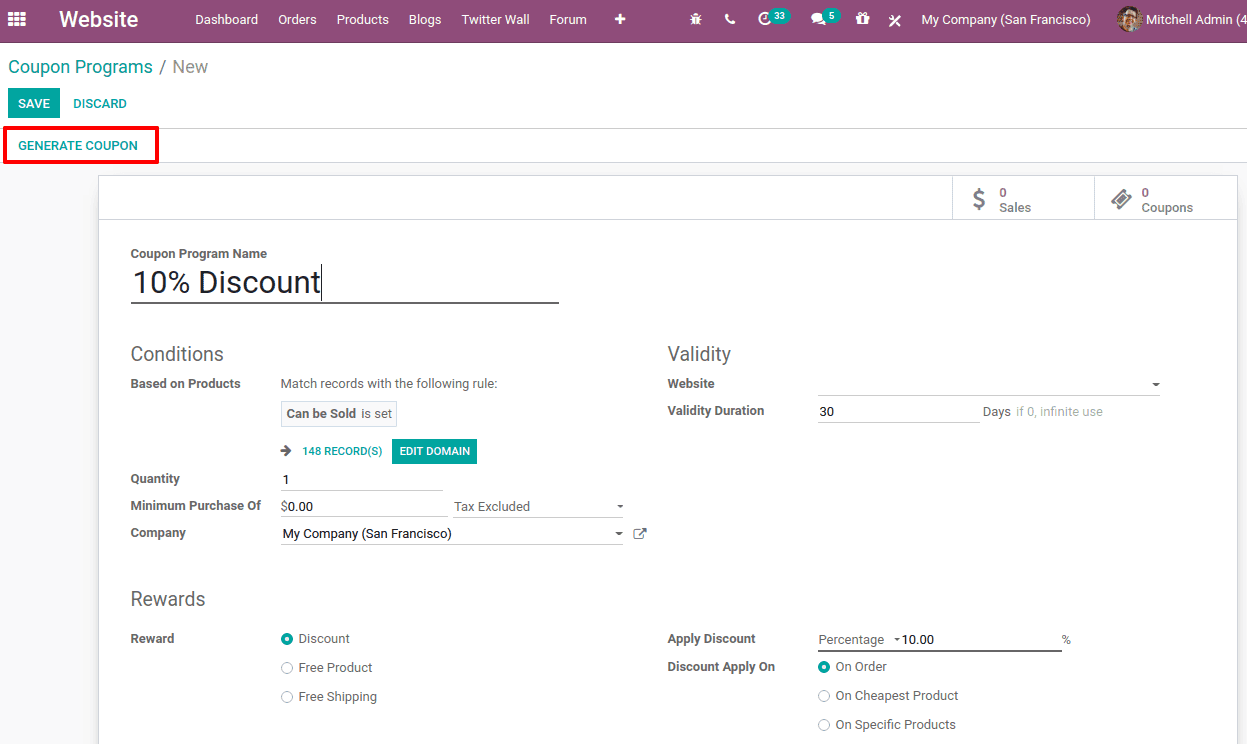The width and height of the screenshot is (1247, 744).
Task: Click the Coupons ticket stat icon
Action: click(x=1121, y=199)
